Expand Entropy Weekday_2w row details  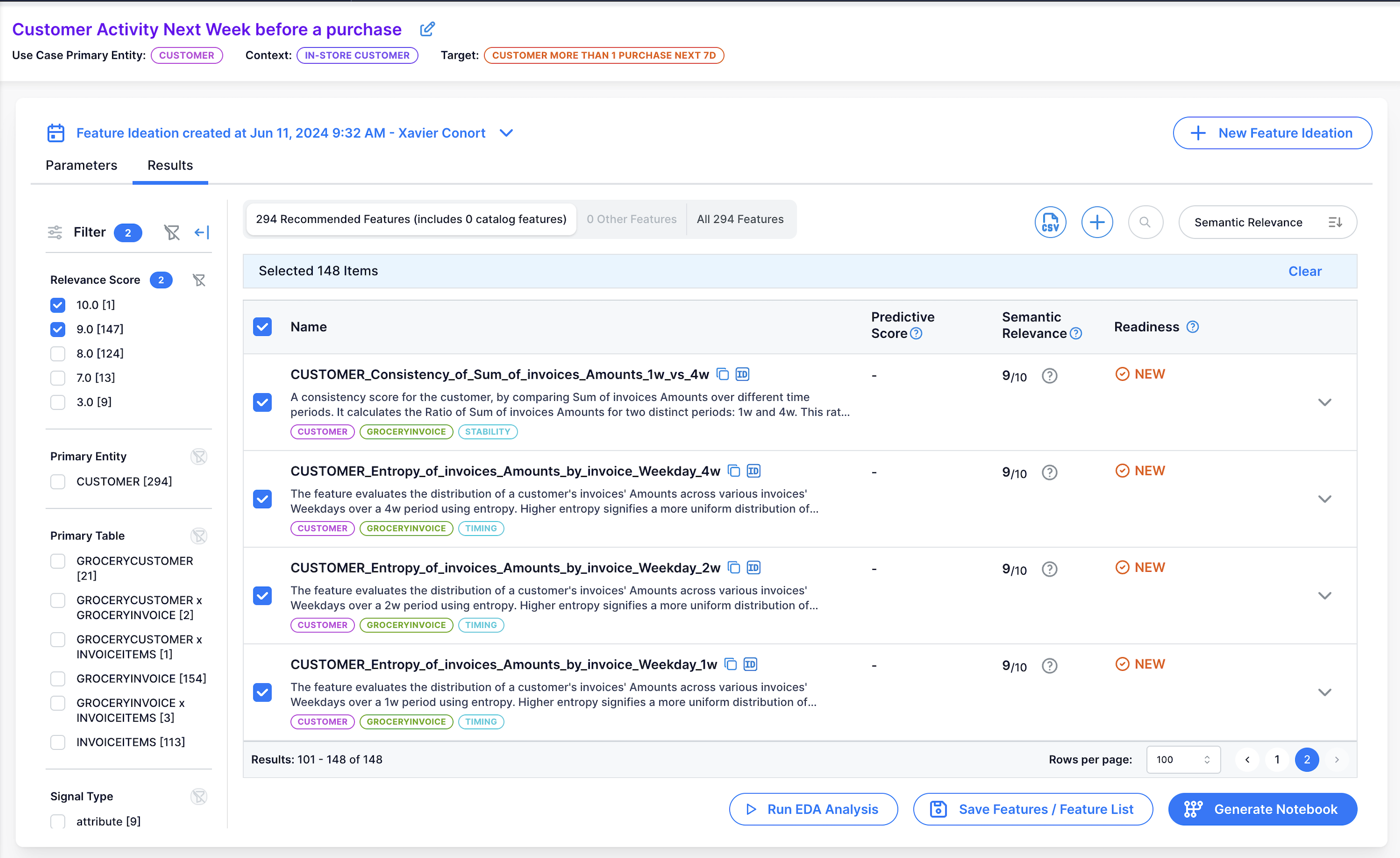[x=1324, y=595]
